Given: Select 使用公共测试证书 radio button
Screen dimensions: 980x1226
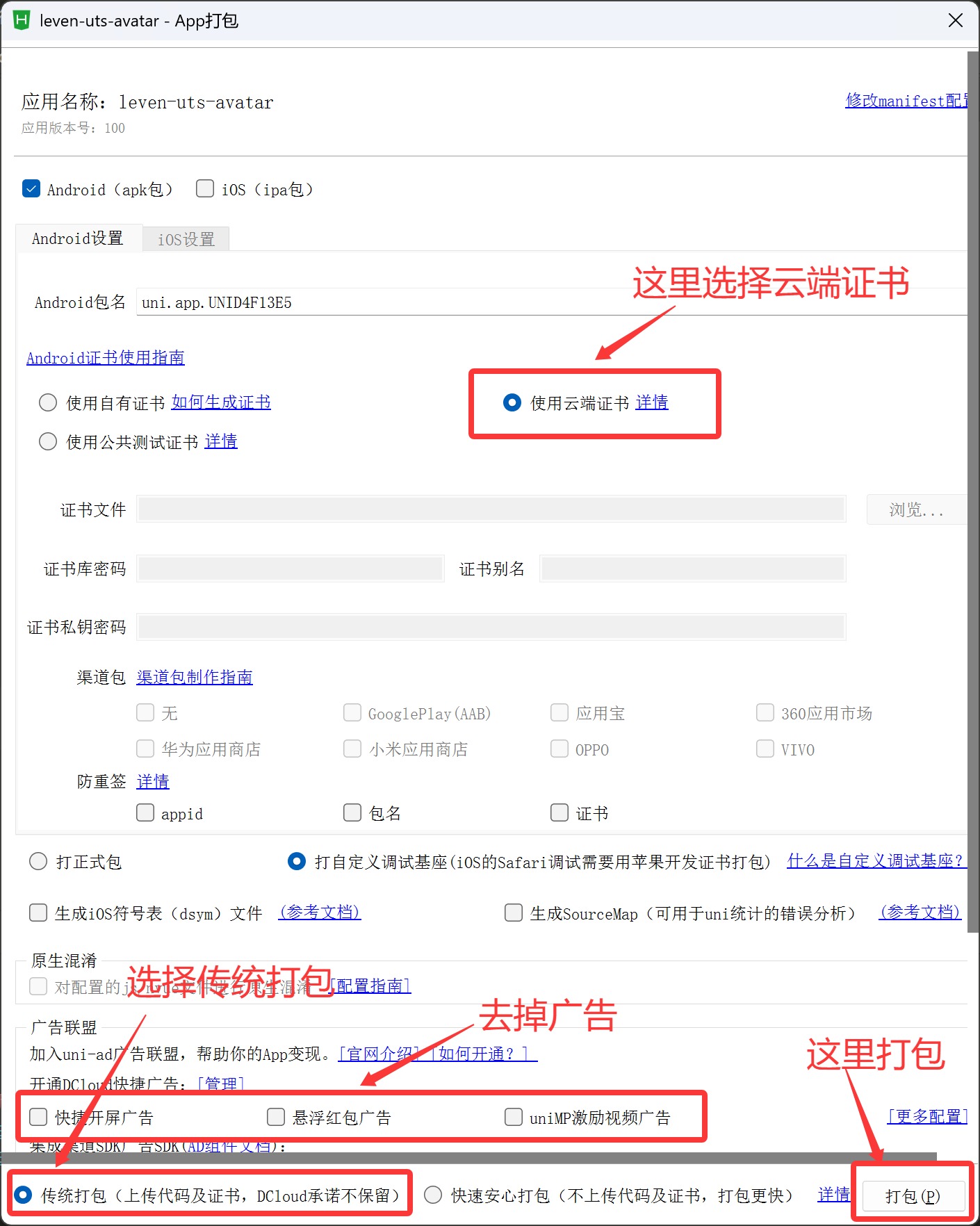Looking at the screenshot, I should [48, 441].
